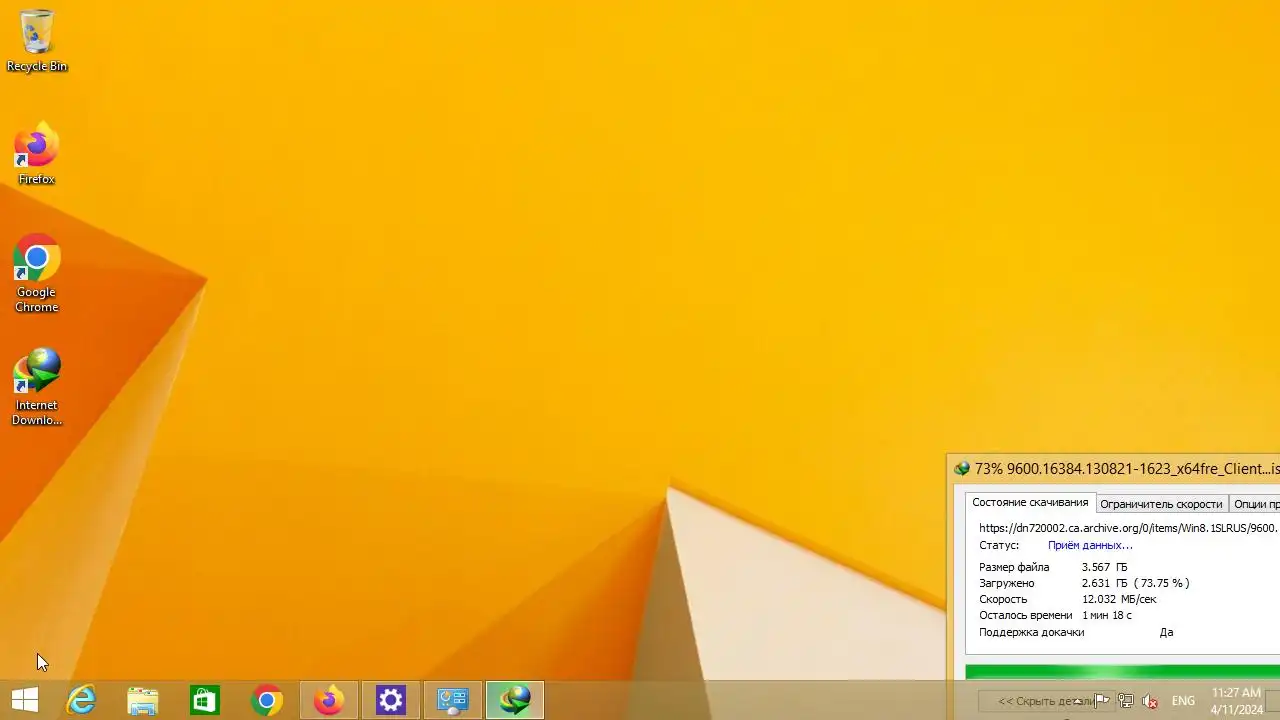Viewport: 1280px width, 720px height.
Task: Click the resume support value Да
Action: (x=1166, y=632)
